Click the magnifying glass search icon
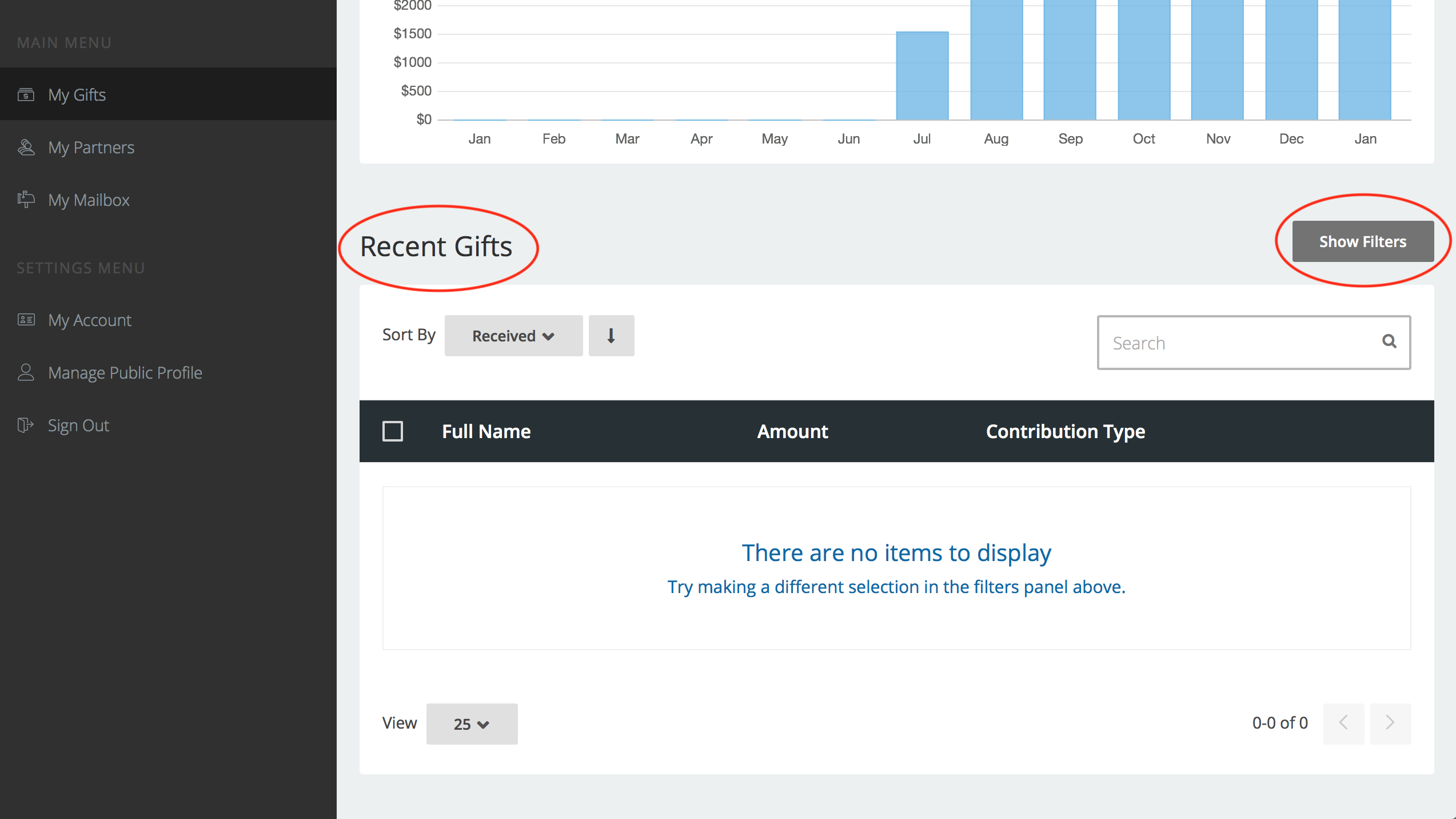1456x819 pixels. [x=1389, y=342]
